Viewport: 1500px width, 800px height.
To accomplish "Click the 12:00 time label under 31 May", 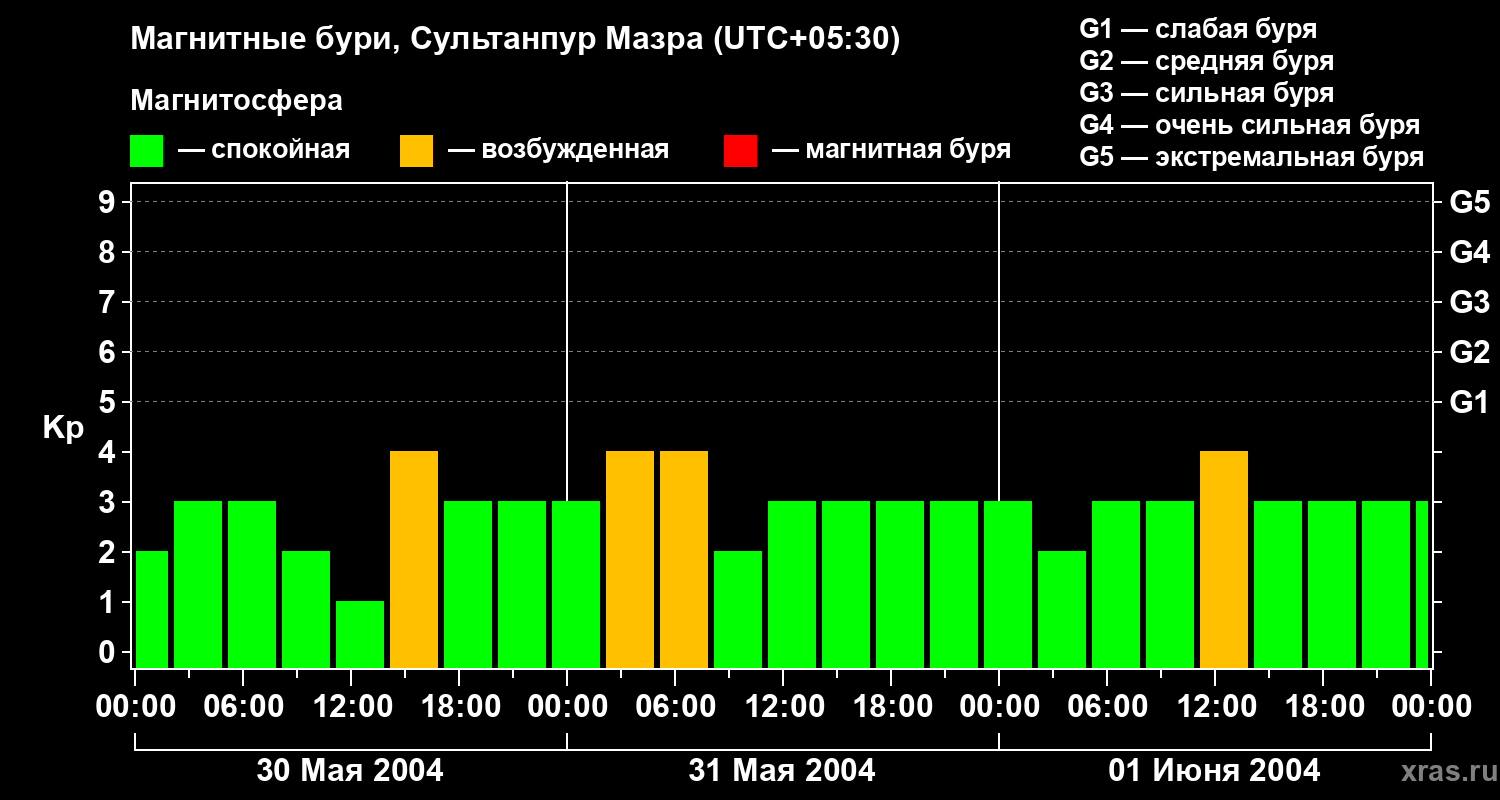I will coord(785,707).
